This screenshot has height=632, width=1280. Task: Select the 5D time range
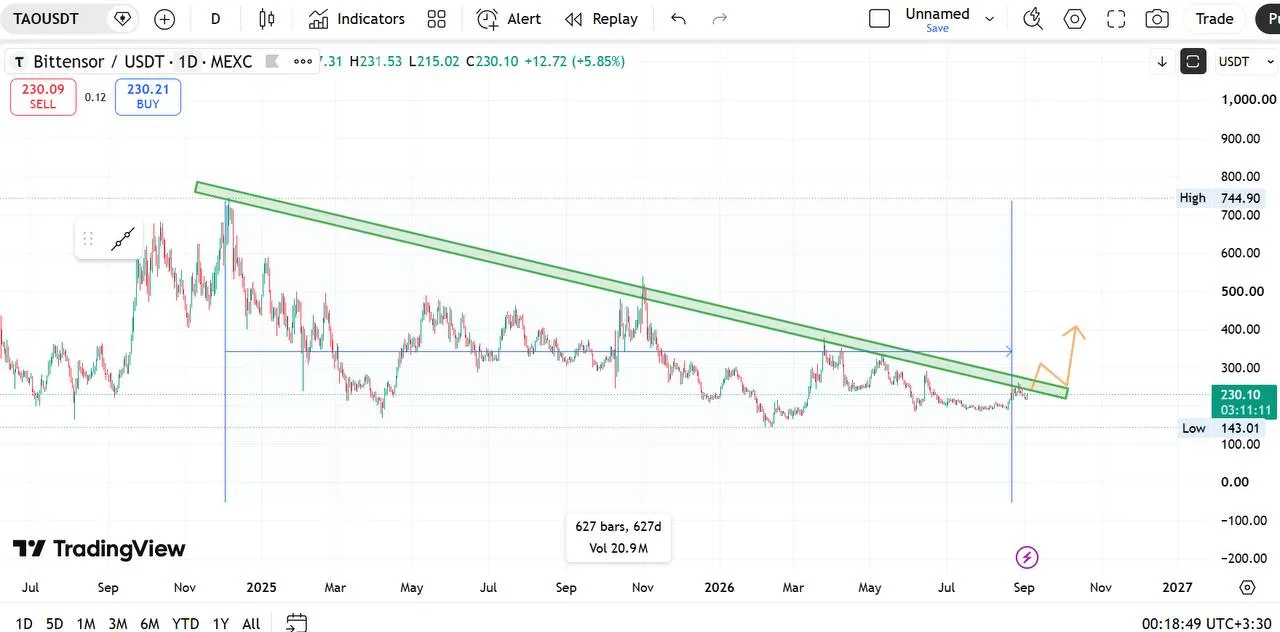[54, 623]
